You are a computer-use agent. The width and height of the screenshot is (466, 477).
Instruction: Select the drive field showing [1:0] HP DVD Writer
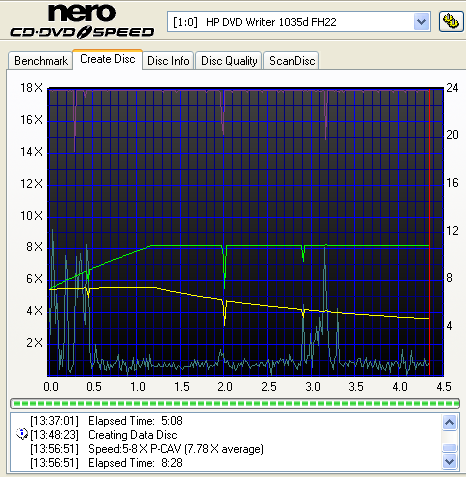pyautogui.click(x=299, y=22)
